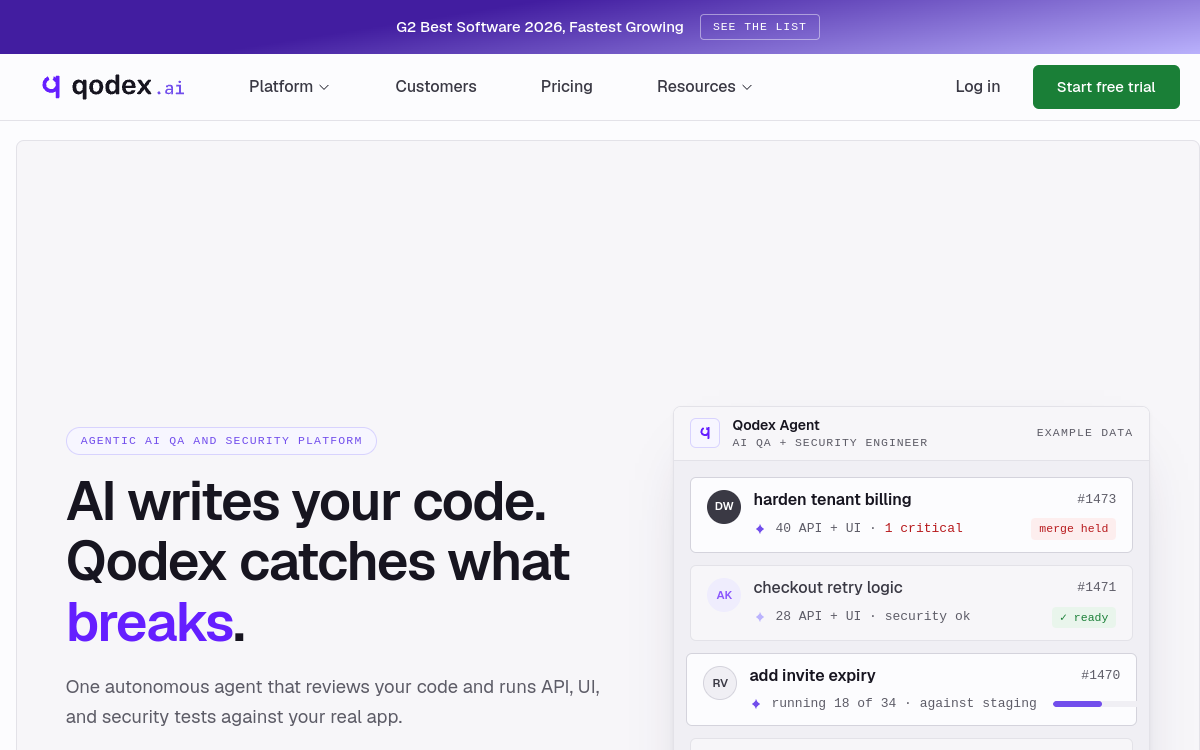Screen dimensions: 1200x750
Task: Click PR number #1473
Action: click(x=1097, y=499)
